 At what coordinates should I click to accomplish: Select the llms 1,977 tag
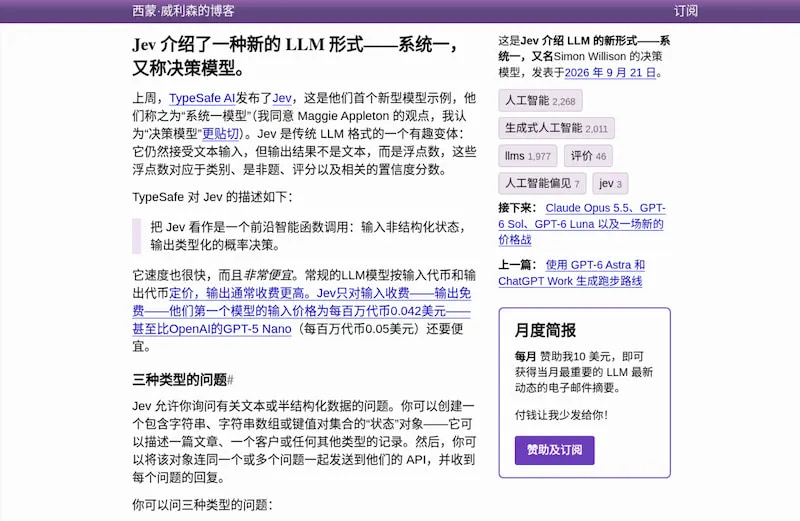(528, 156)
